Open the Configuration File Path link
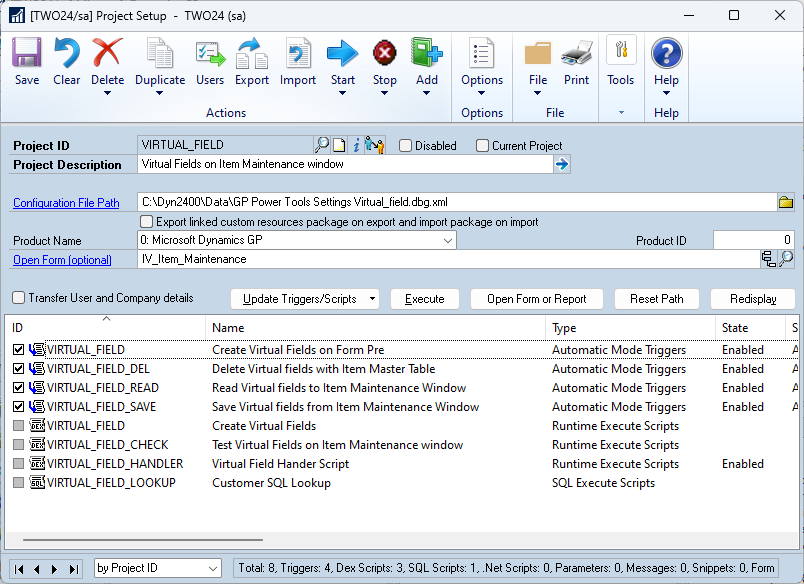The height and width of the screenshot is (584, 804). coord(66,203)
